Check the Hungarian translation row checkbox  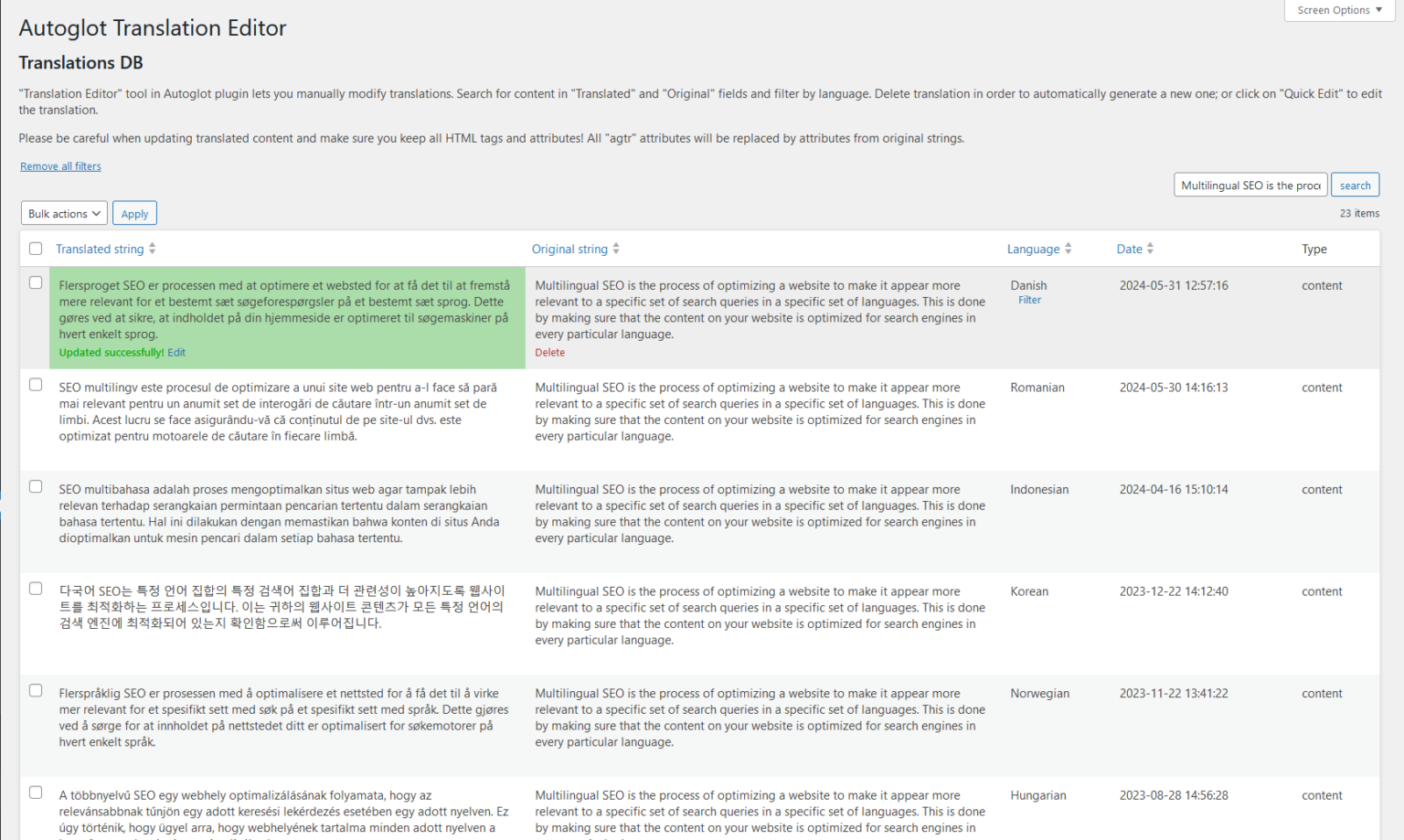point(36,792)
